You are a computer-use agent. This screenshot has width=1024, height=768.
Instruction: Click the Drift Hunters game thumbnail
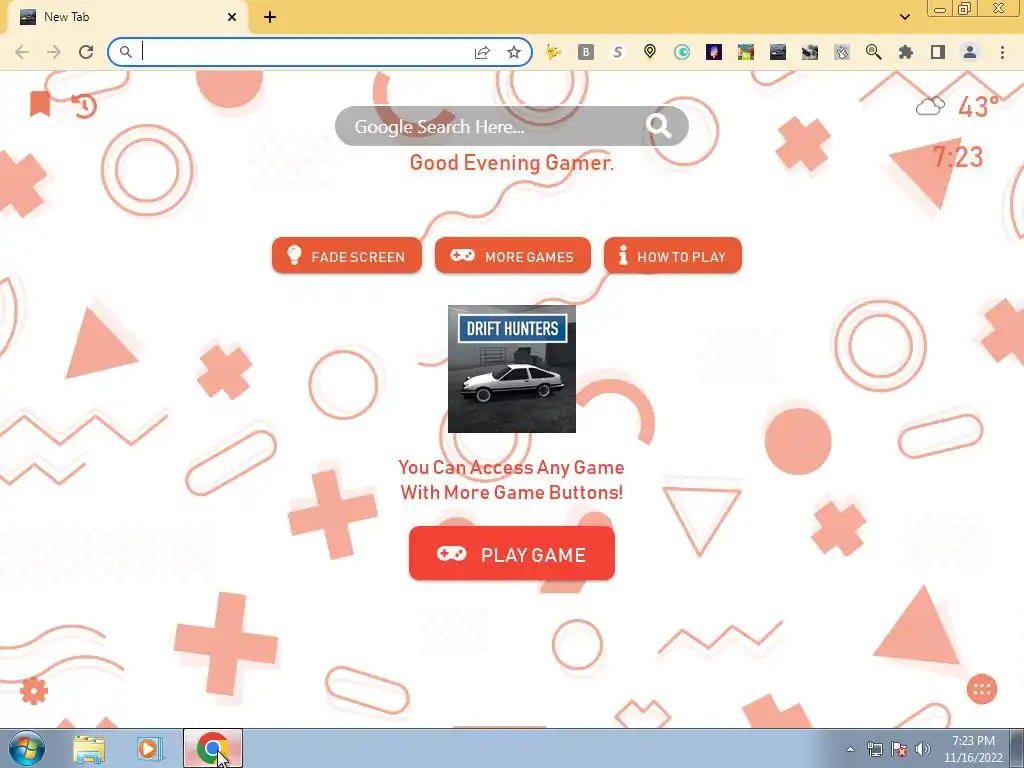click(x=511, y=369)
